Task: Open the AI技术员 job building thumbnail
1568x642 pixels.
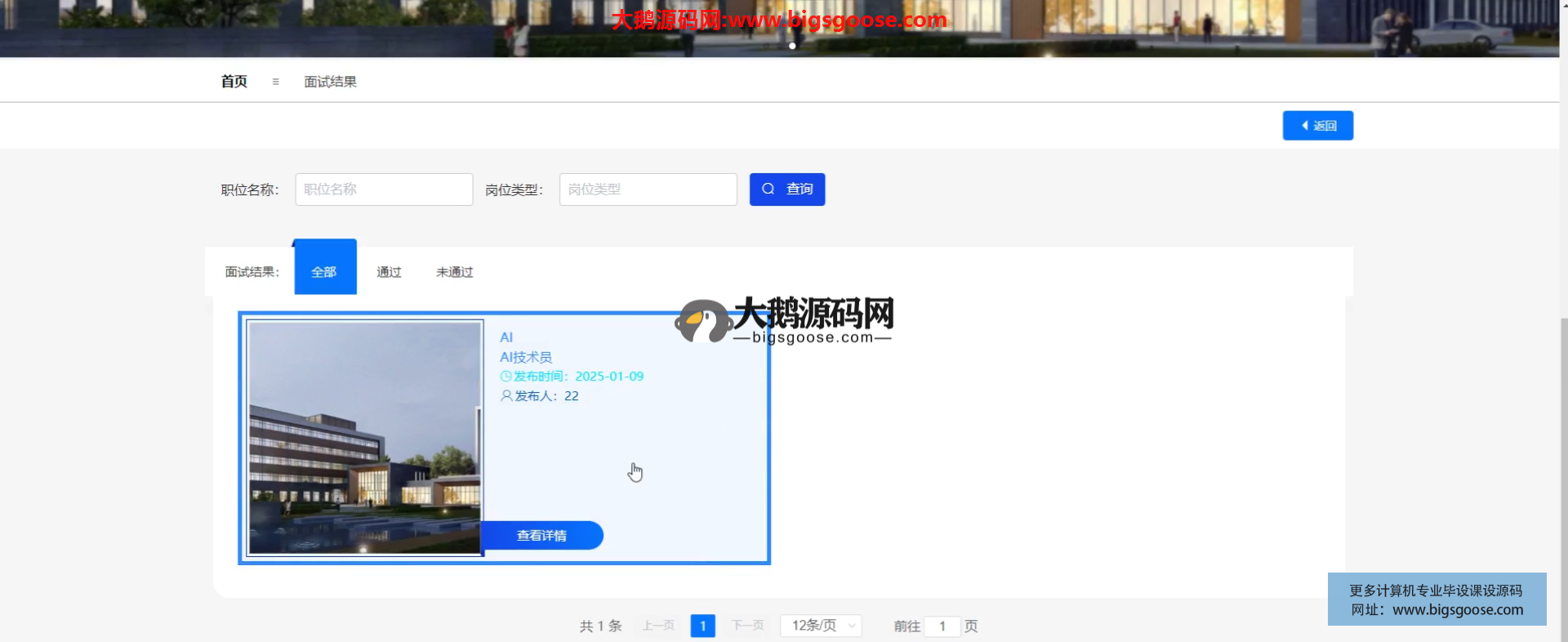Action: (x=365, y=438)
